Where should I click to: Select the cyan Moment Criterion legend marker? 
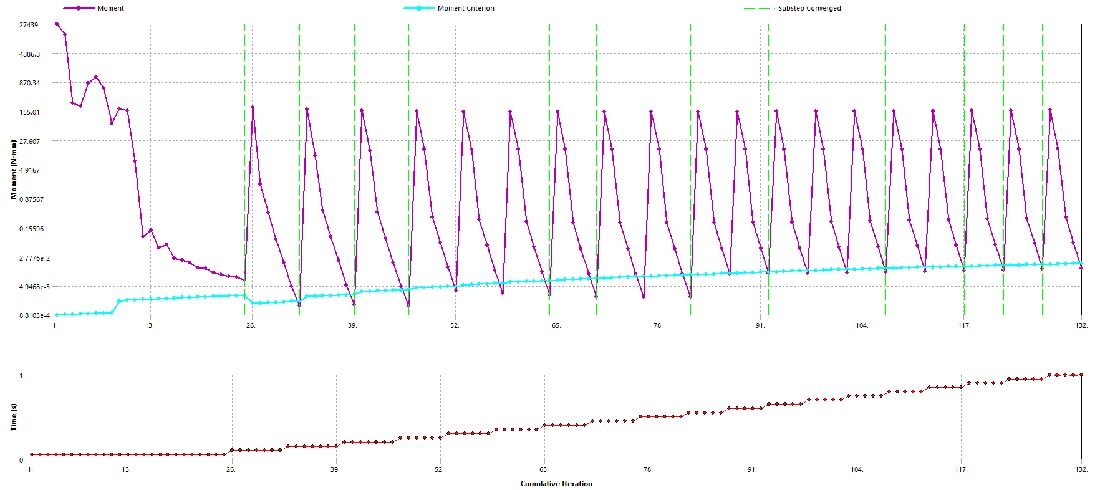pos(425,8)
